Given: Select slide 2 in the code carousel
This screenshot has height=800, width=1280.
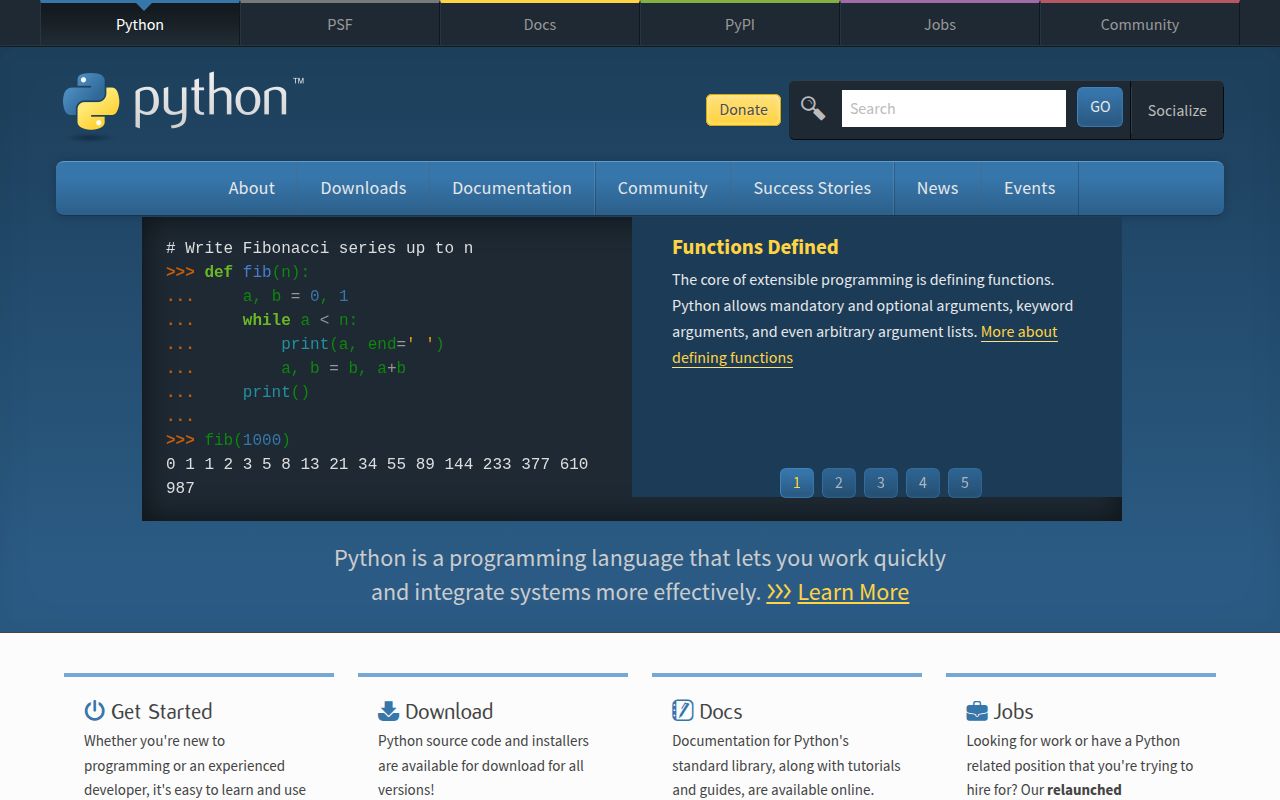Looking at the screenshot, I should coord(839,483).
